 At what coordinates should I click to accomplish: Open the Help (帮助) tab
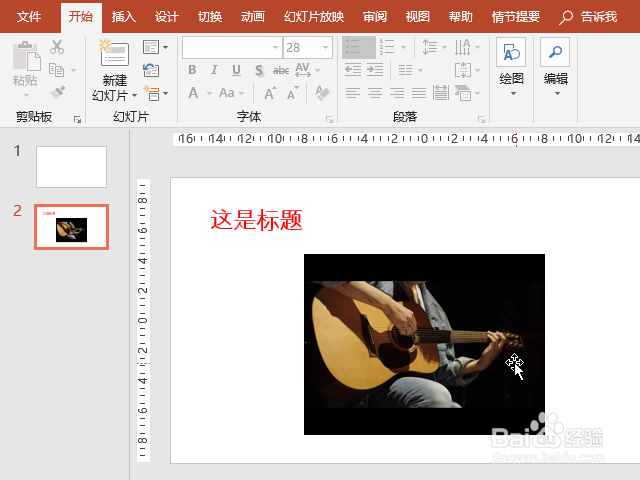[460, 17]
